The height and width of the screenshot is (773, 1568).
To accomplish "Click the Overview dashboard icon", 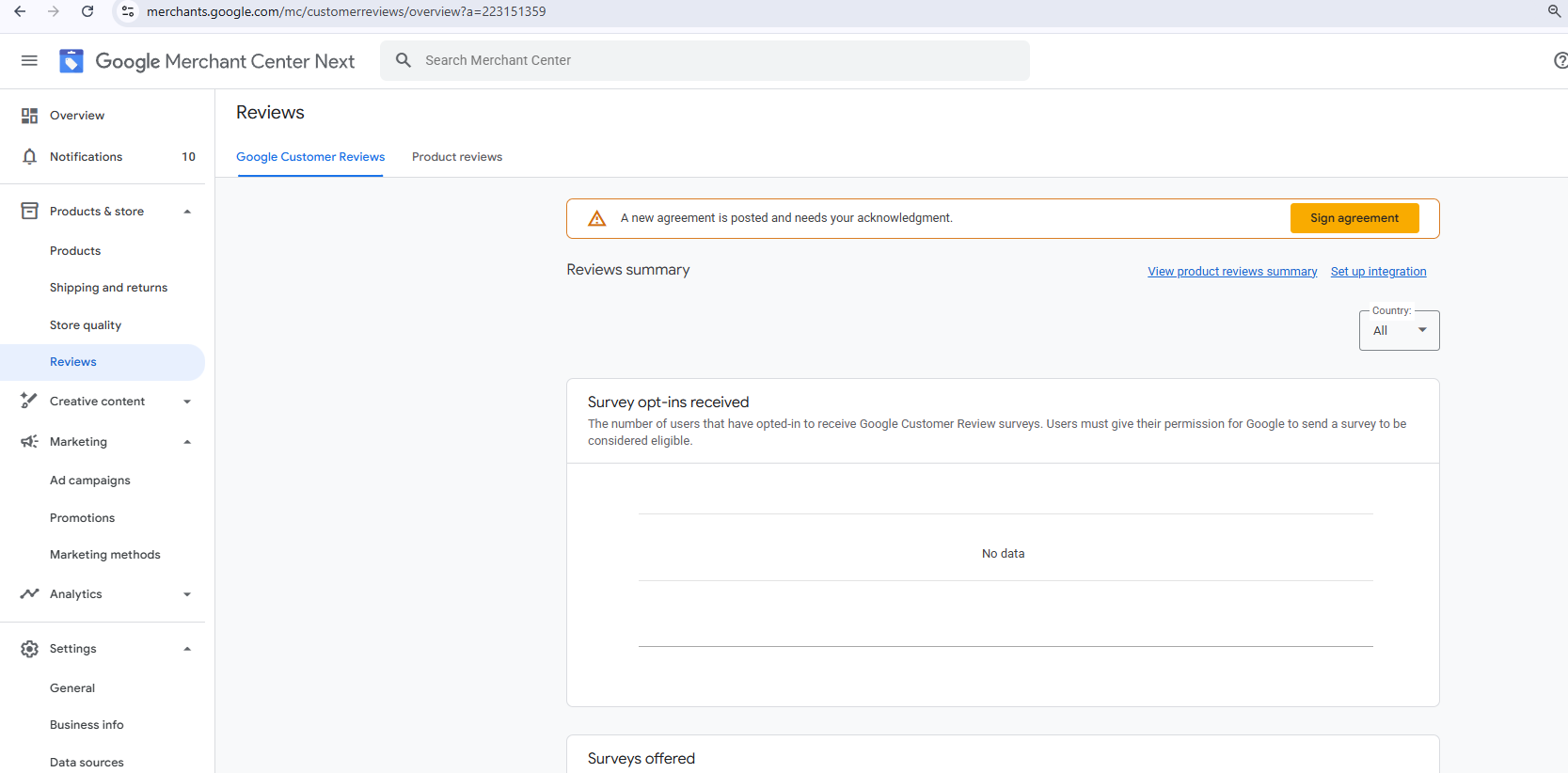I will pos(29,116).
